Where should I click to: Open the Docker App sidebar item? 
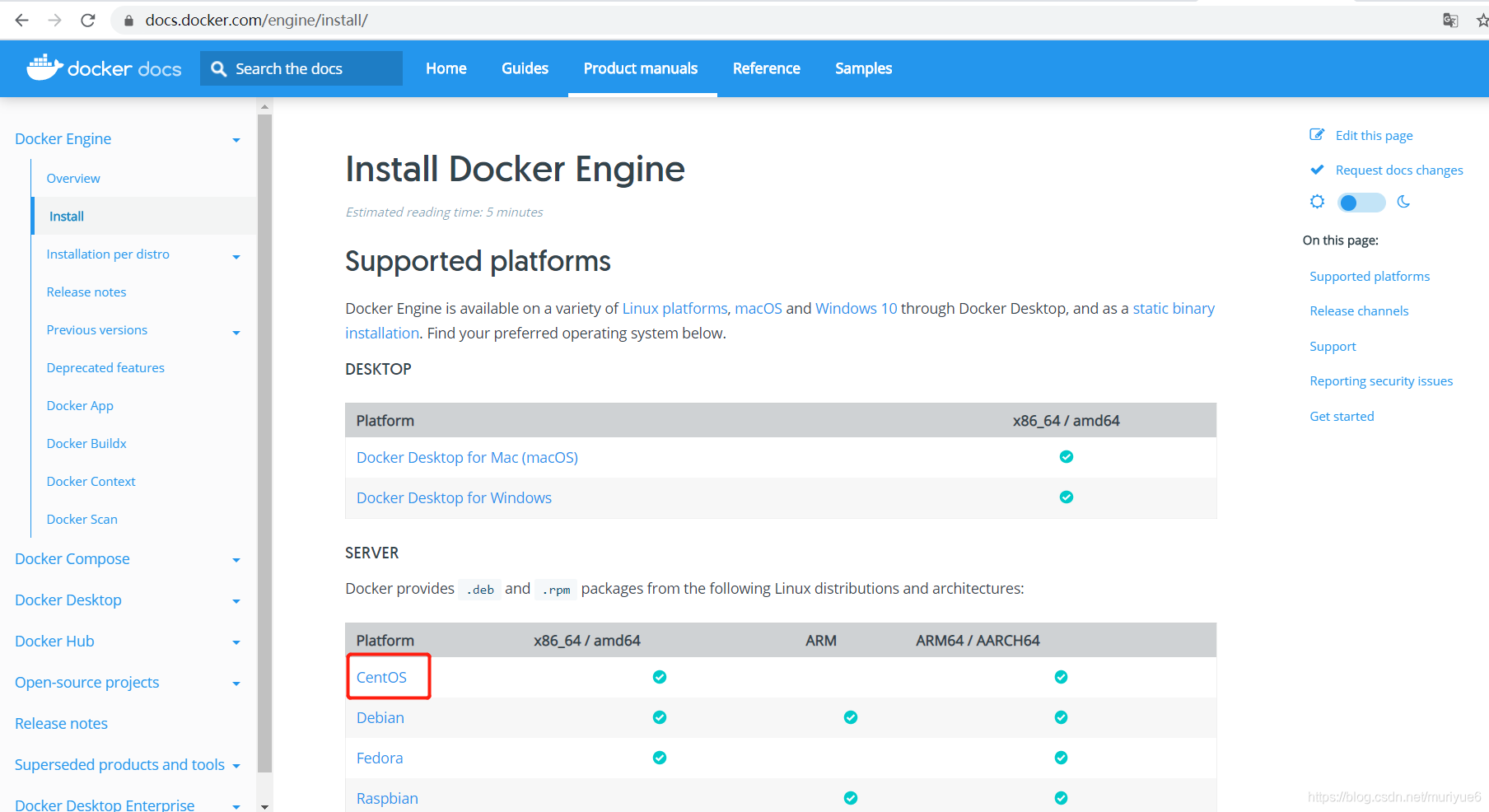(80, 405)
